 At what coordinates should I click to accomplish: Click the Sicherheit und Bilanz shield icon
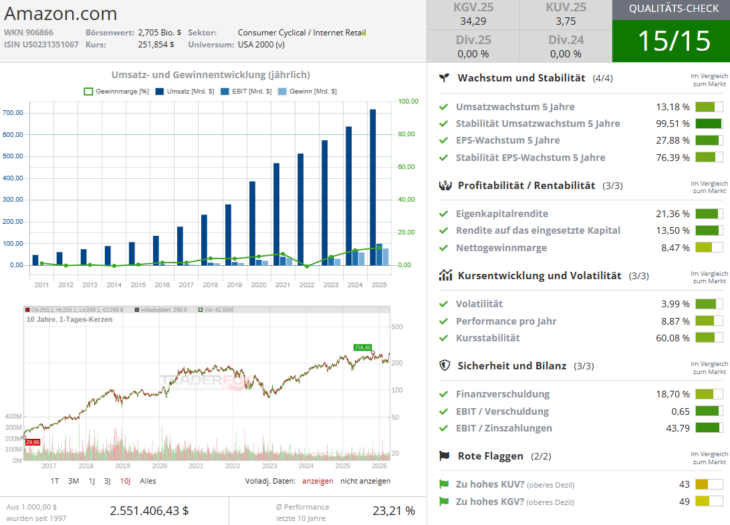pyautogui.click(x=444, y=365)
